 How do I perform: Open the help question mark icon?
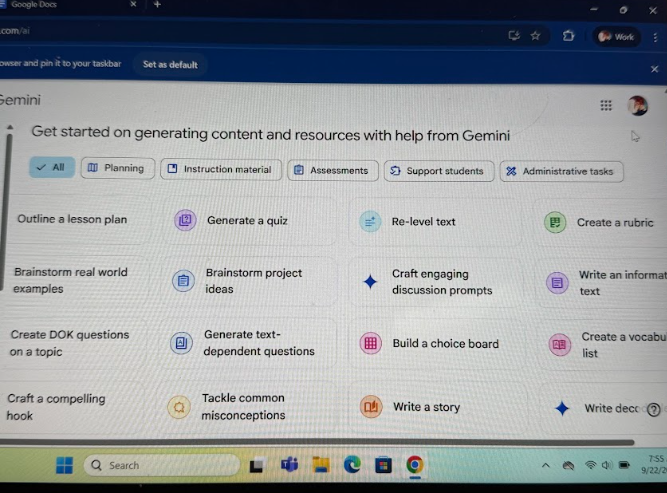[654, 409]
